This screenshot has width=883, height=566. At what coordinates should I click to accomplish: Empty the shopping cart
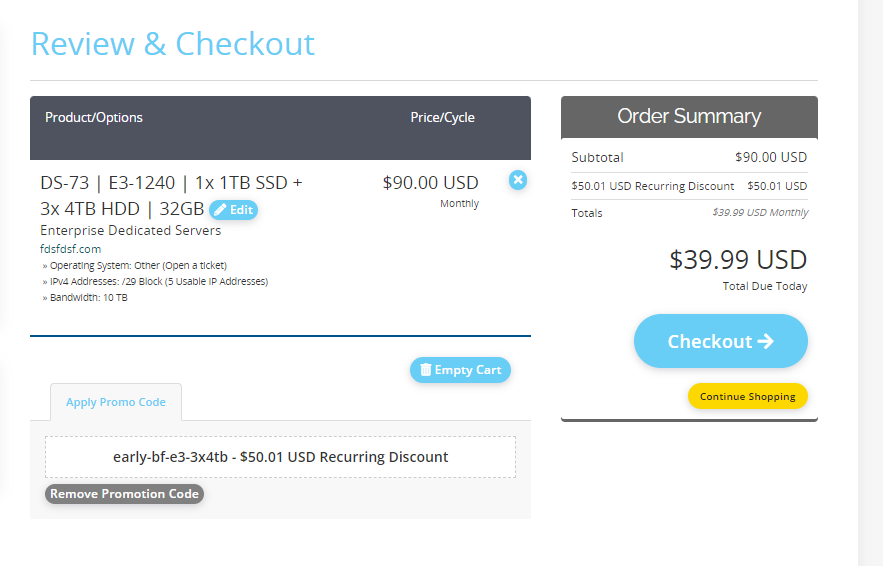(460, 370)
